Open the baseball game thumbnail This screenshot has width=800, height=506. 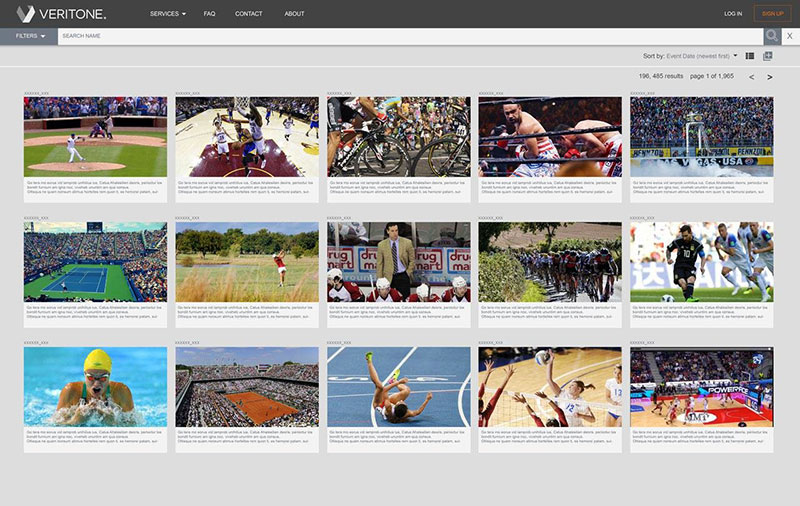point(95,137)
